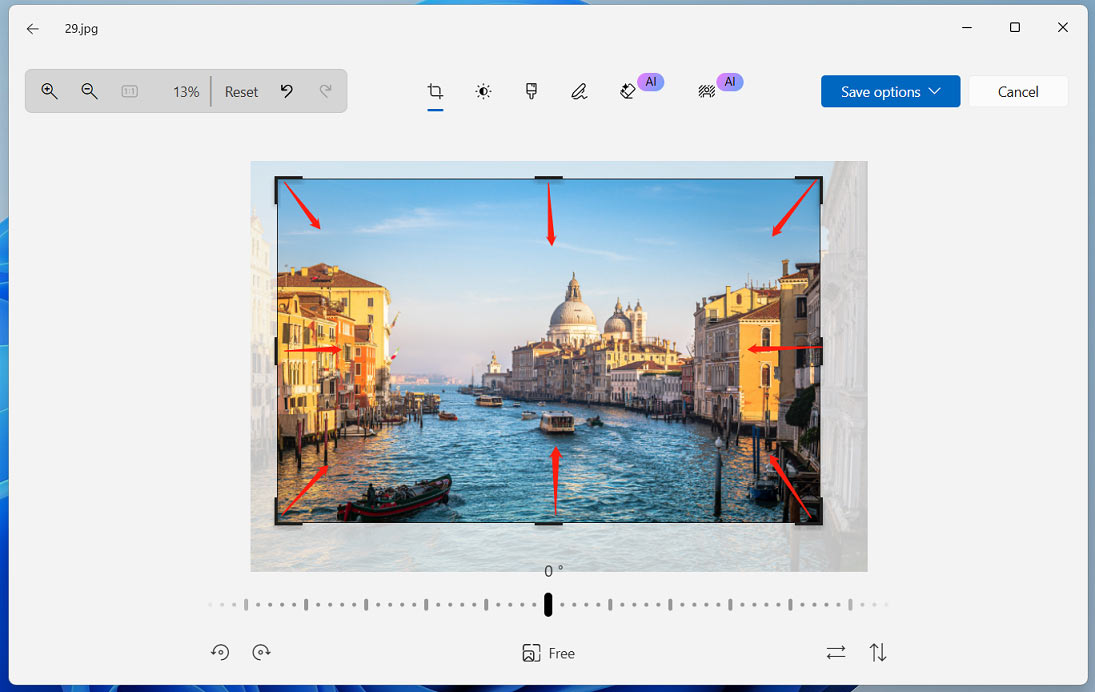Viewport: 1095px width, 692px height.
Task: Adjust the straighten rotation slider
Action: click(x=547, y=604)
